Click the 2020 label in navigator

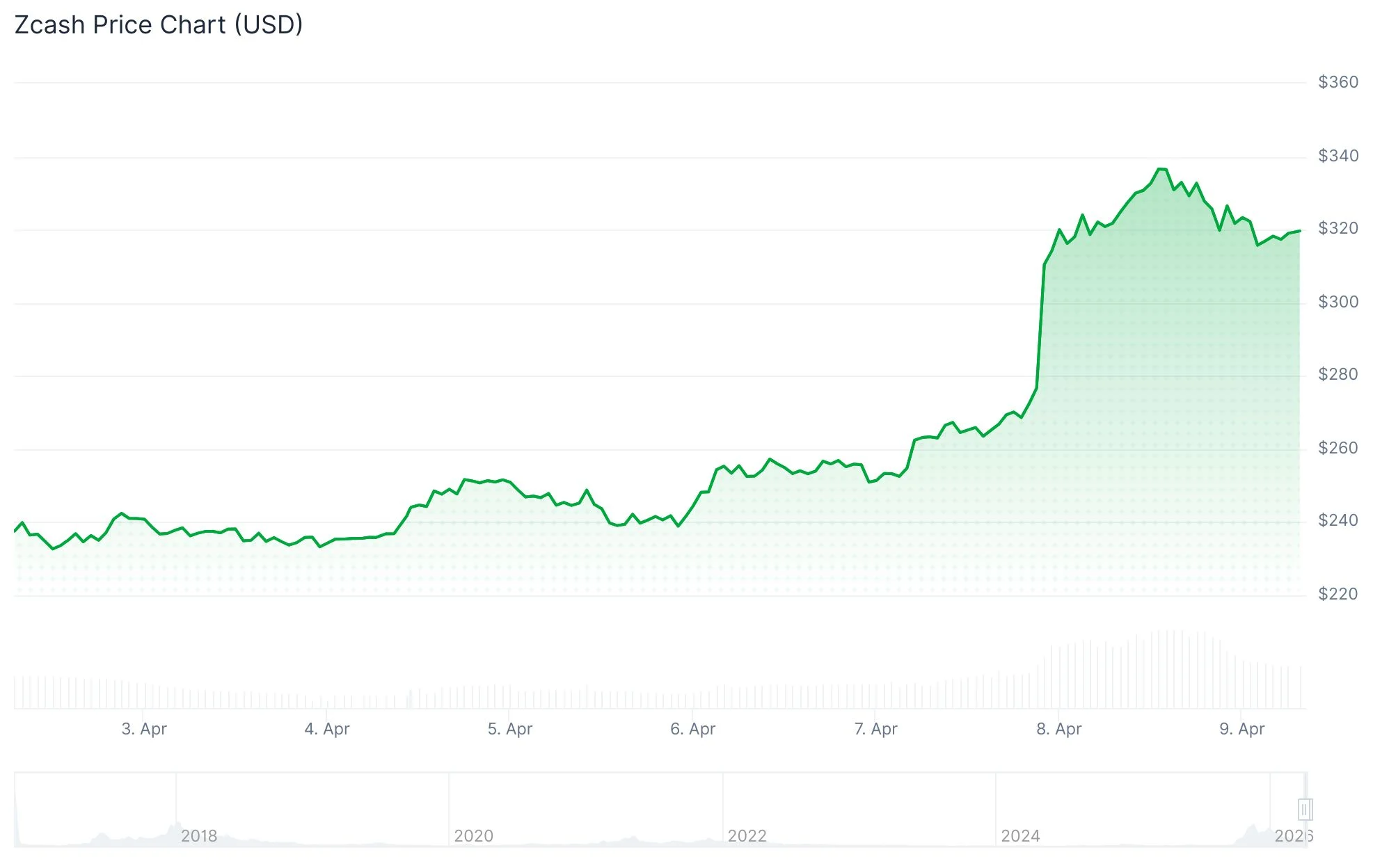tap(473, 836)
